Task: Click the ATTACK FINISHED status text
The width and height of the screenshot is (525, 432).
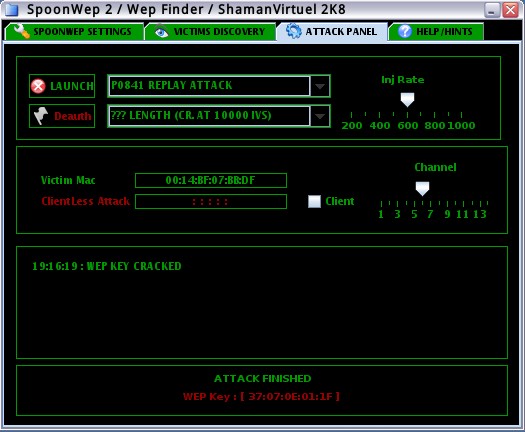Action: pyautogui.click(x=262, y=378)
